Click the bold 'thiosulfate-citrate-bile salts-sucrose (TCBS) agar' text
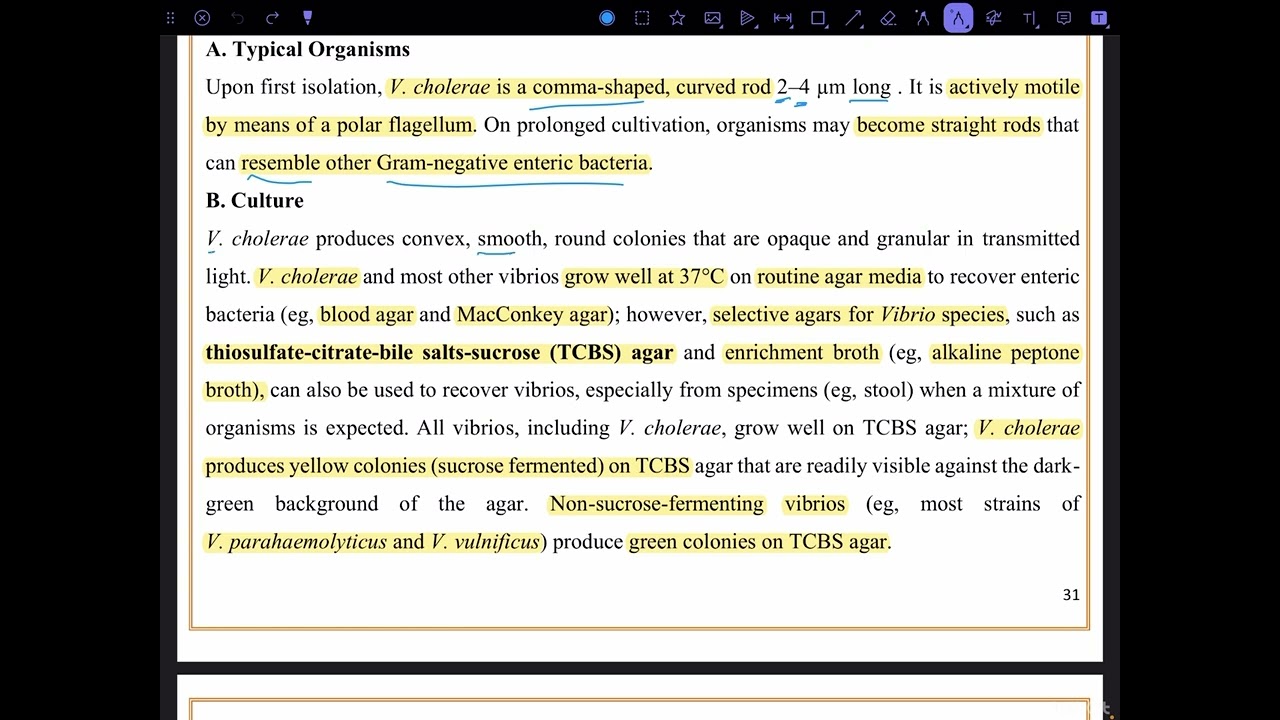This screenshot has width=1280, height=720. pos(439,352)
